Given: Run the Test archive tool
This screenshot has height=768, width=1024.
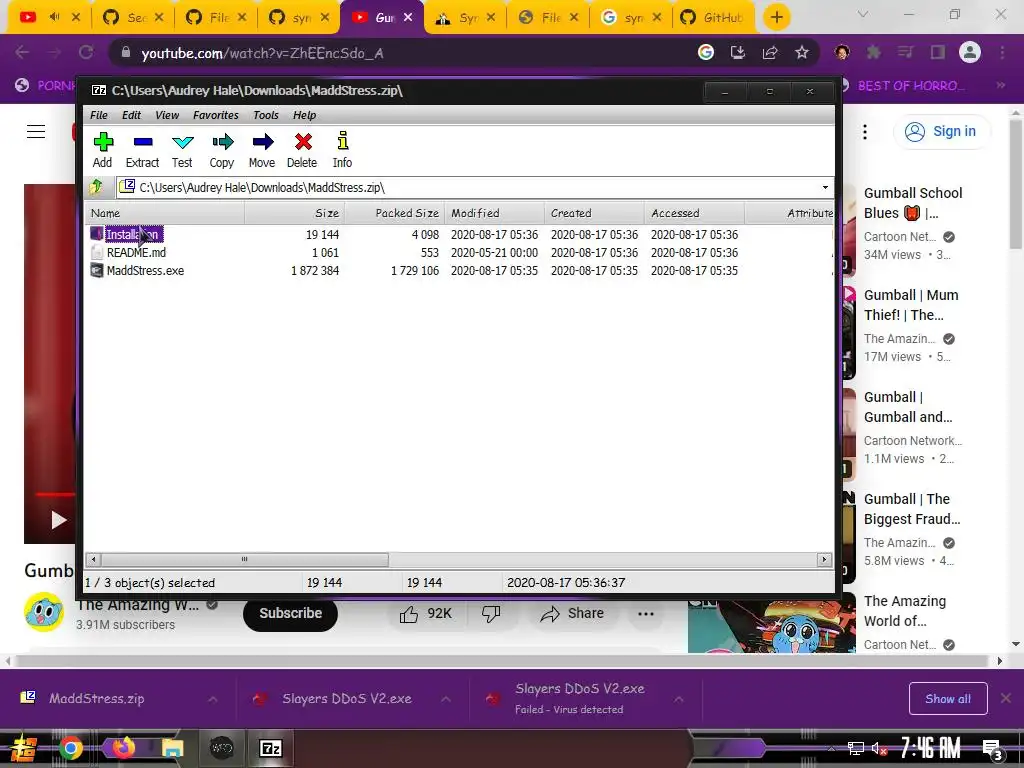Looking at the screenshot, I should click(x=182, y=150).
